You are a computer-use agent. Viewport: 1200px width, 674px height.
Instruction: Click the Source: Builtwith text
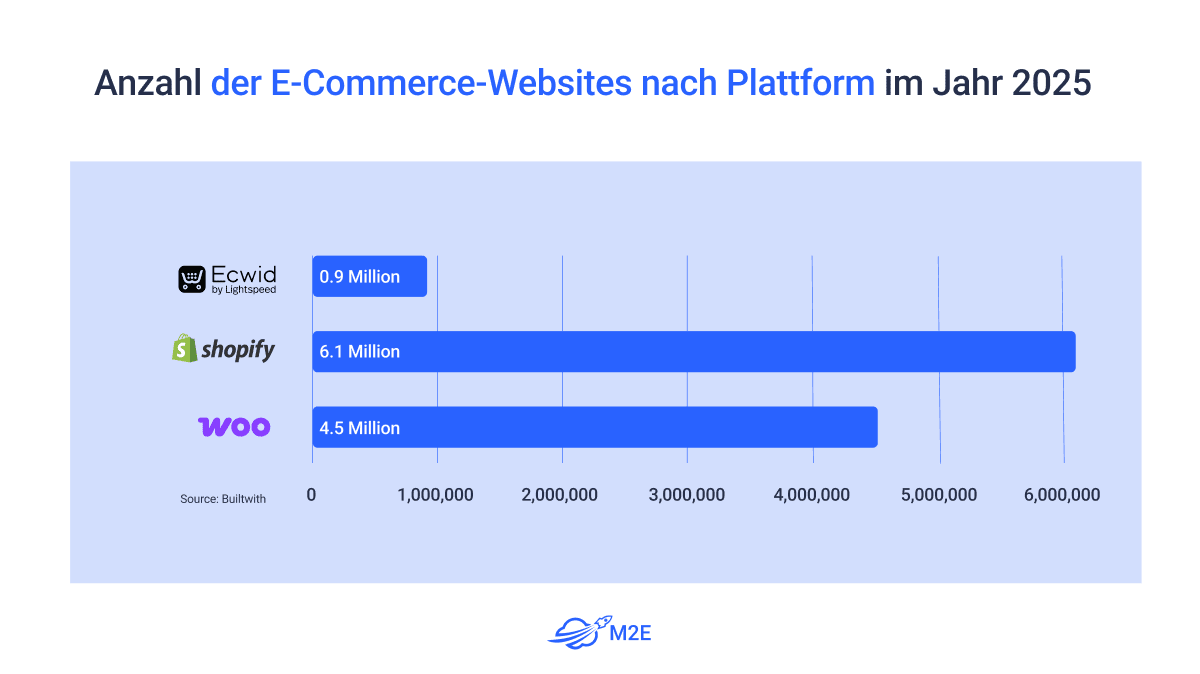tap(223, 499)
